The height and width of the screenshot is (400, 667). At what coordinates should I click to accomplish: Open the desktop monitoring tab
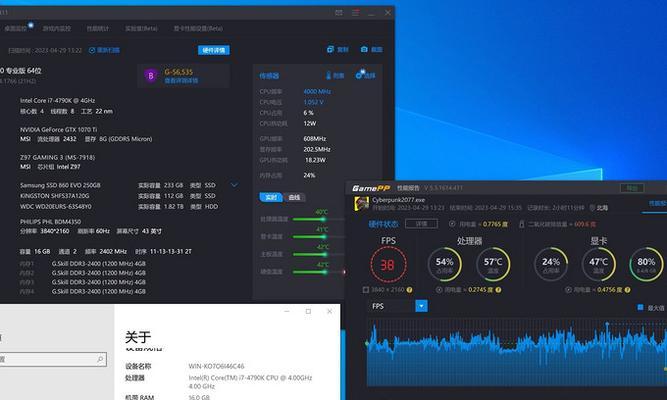16,29
